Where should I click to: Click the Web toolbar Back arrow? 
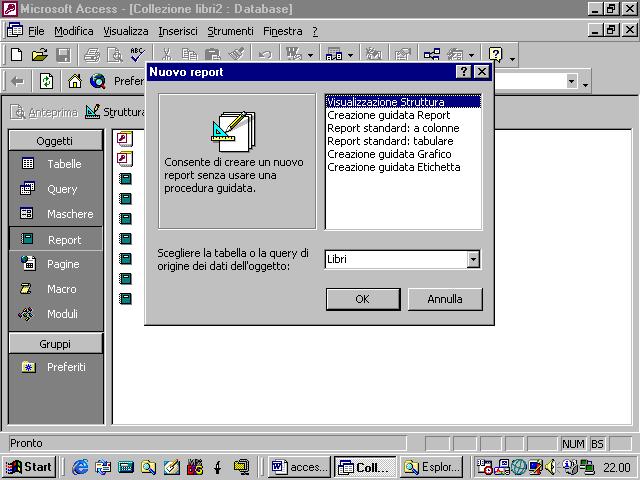[x=17, y=82]
